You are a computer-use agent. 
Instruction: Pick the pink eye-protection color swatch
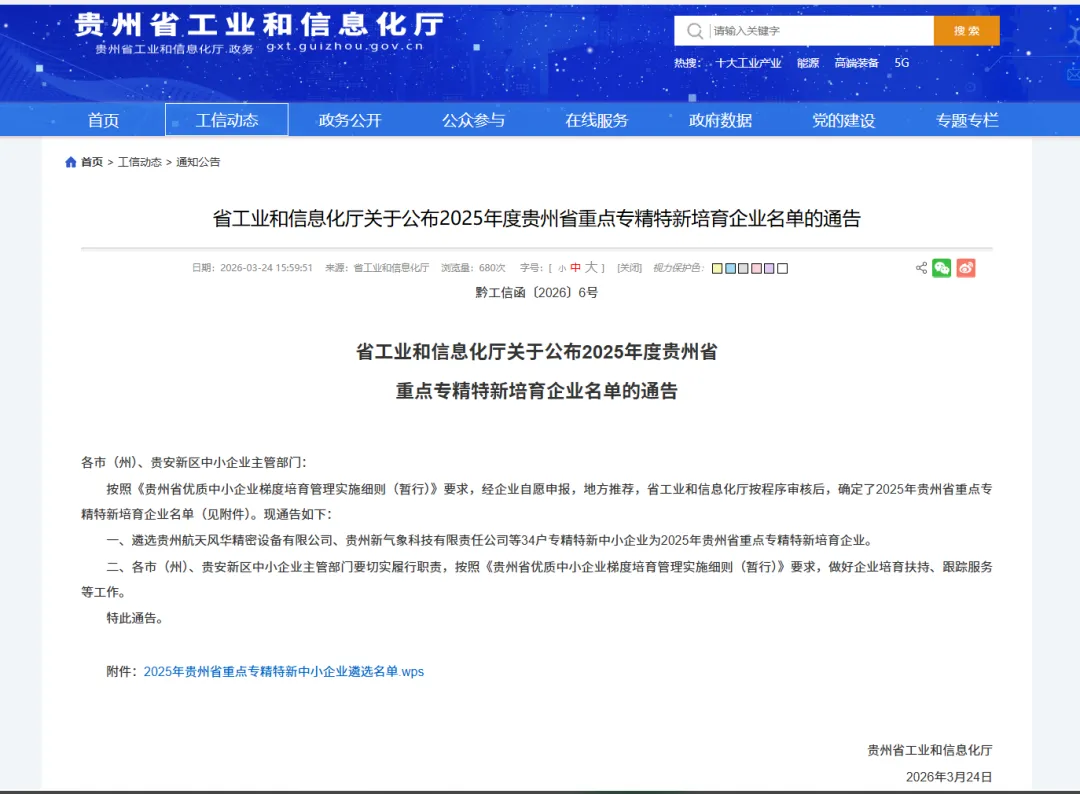coord(755,267)
